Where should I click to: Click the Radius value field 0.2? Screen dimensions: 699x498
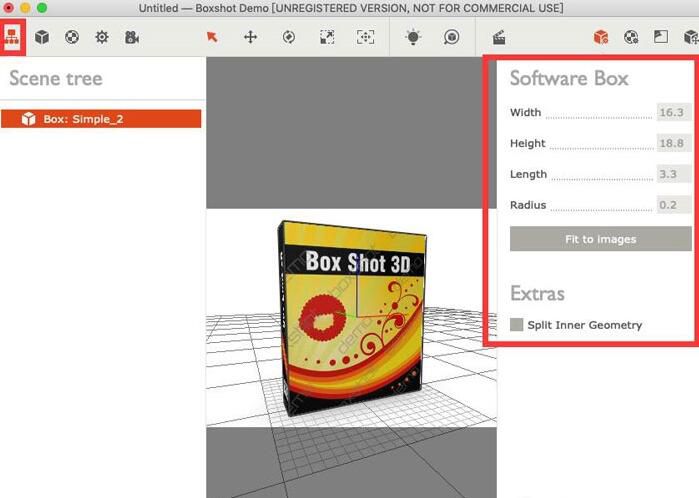pos(673,205)
